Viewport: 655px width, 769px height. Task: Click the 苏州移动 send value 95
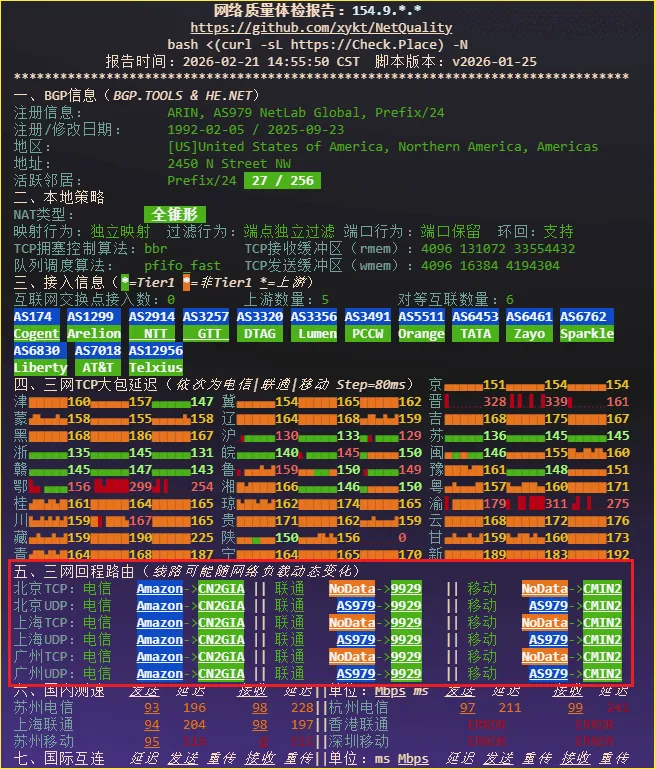[151, 742]
